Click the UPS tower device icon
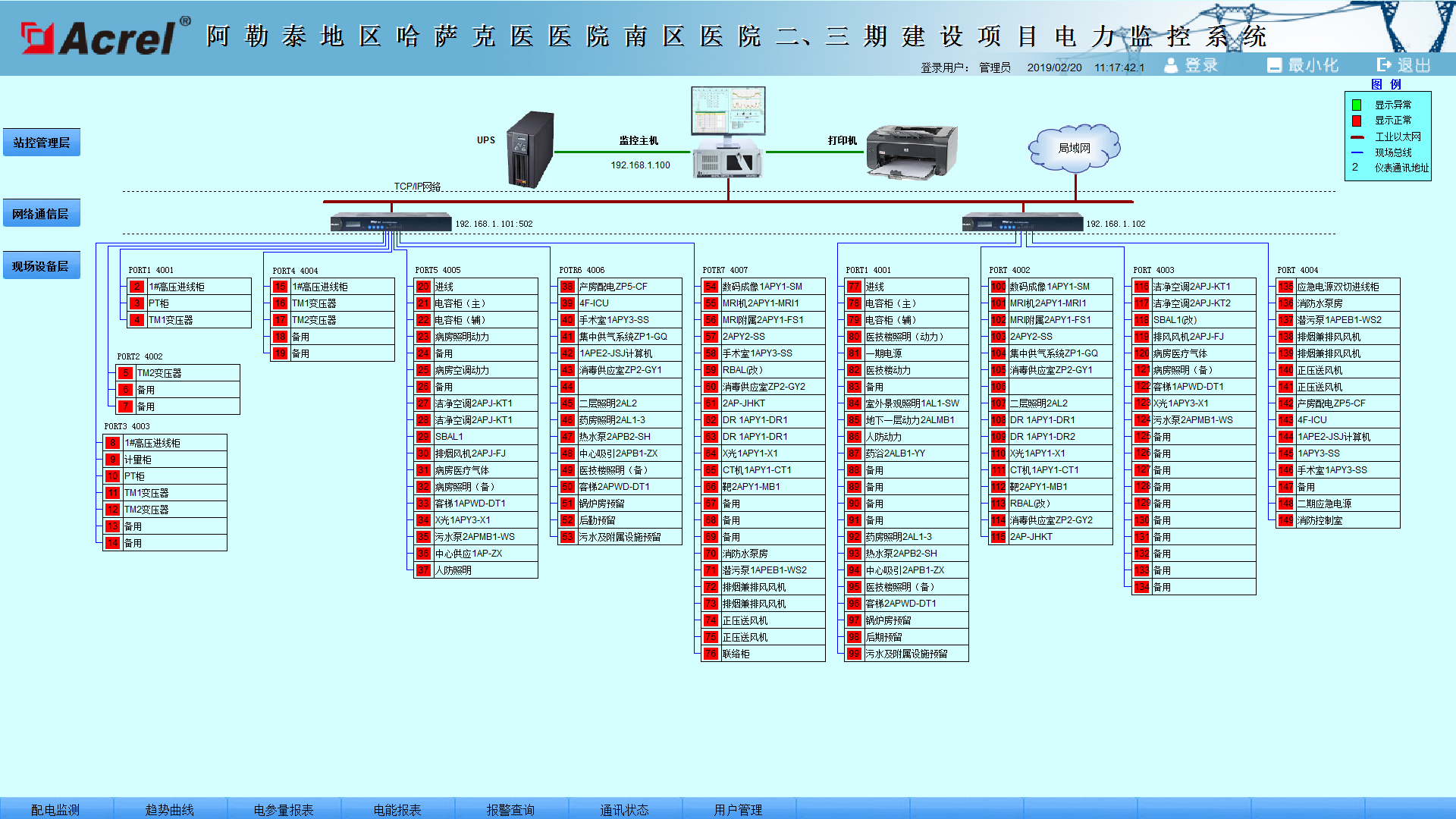The width and height of the screenshot is (1456, 819). 531,149
